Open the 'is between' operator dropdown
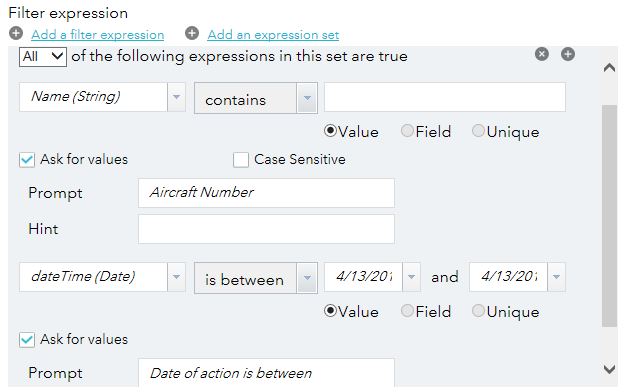This screenshot has height=392, width=628. click(307, 278)
